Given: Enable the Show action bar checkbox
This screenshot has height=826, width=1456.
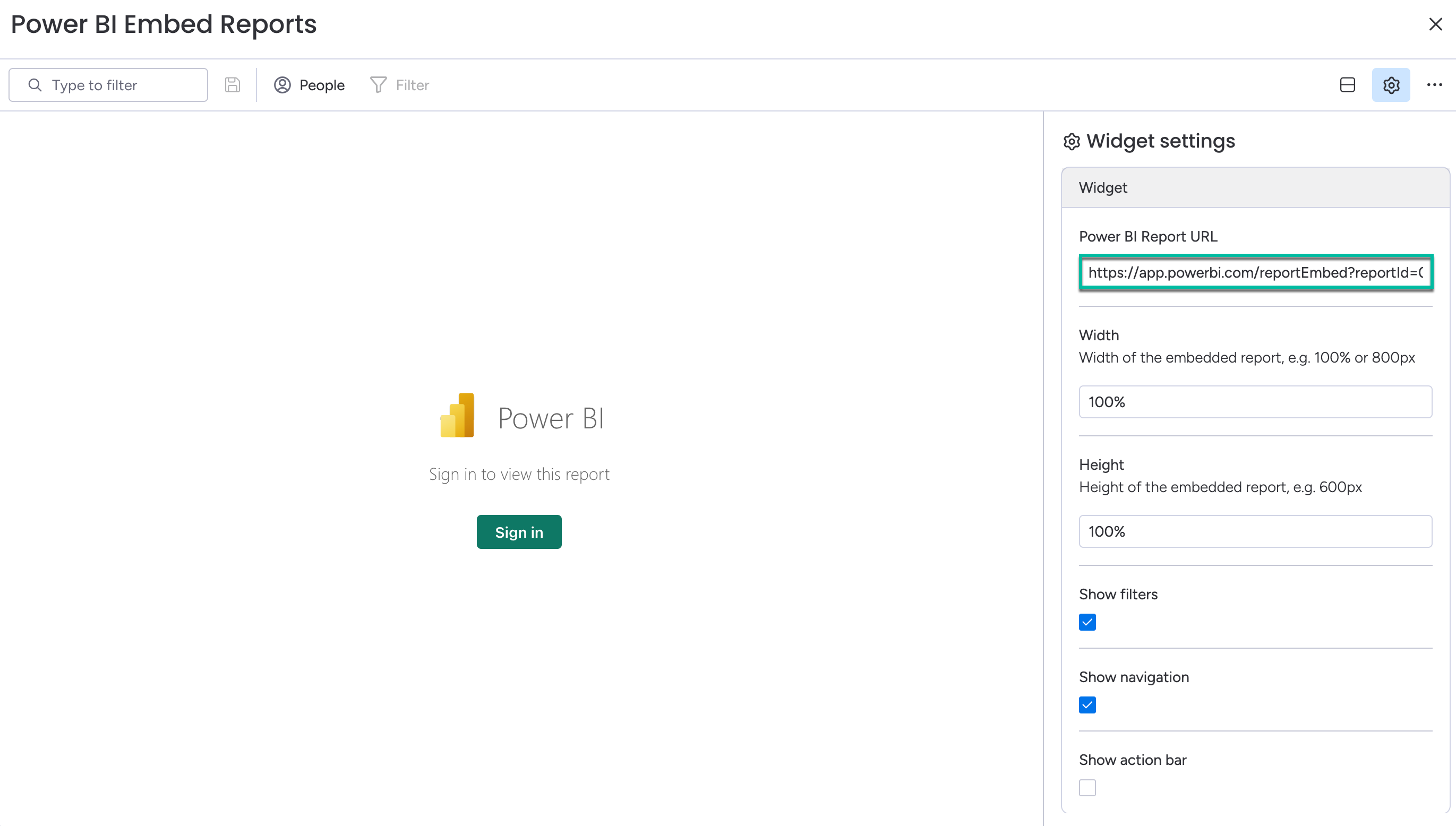Looking at the screenshot, I should [x=1087, y=788].
